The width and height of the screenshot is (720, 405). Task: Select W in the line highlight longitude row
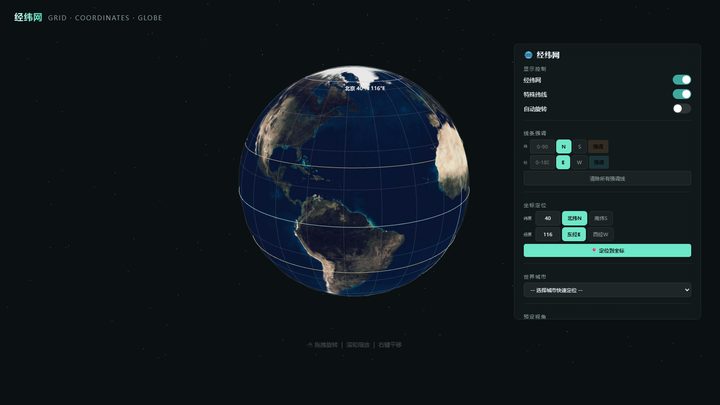click(579, 162)
